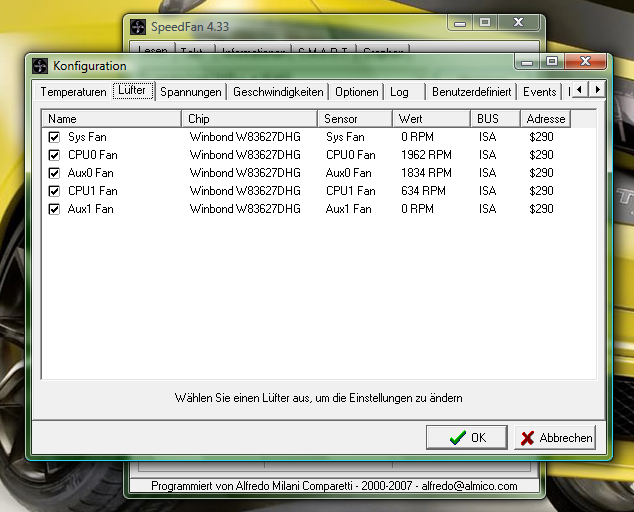Switch to the Temperaturen tab
This screenshot has width=634, height=512.
point(73,92)
